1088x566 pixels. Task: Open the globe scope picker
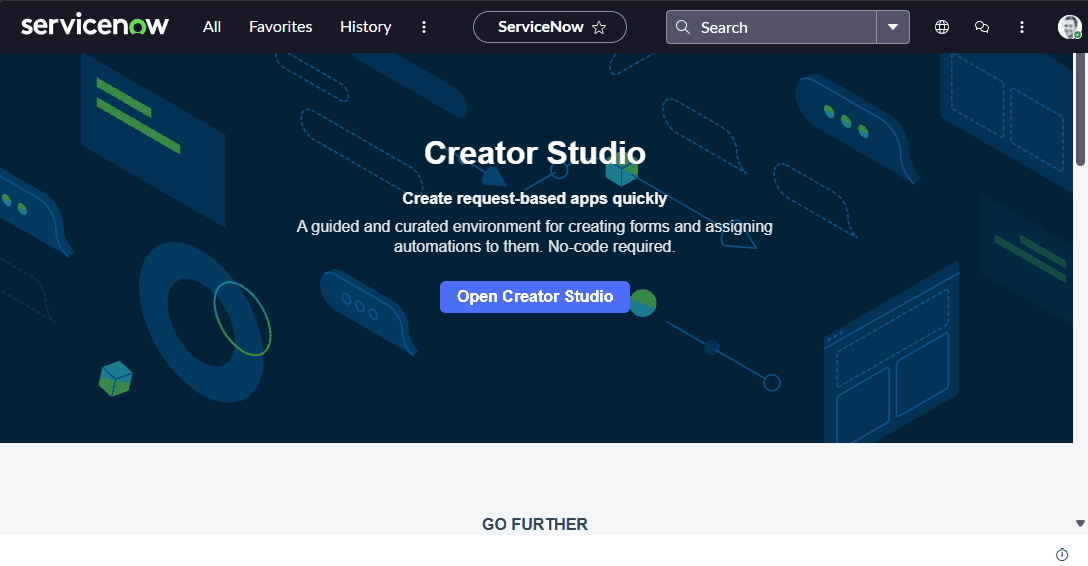tap(942, 27)
